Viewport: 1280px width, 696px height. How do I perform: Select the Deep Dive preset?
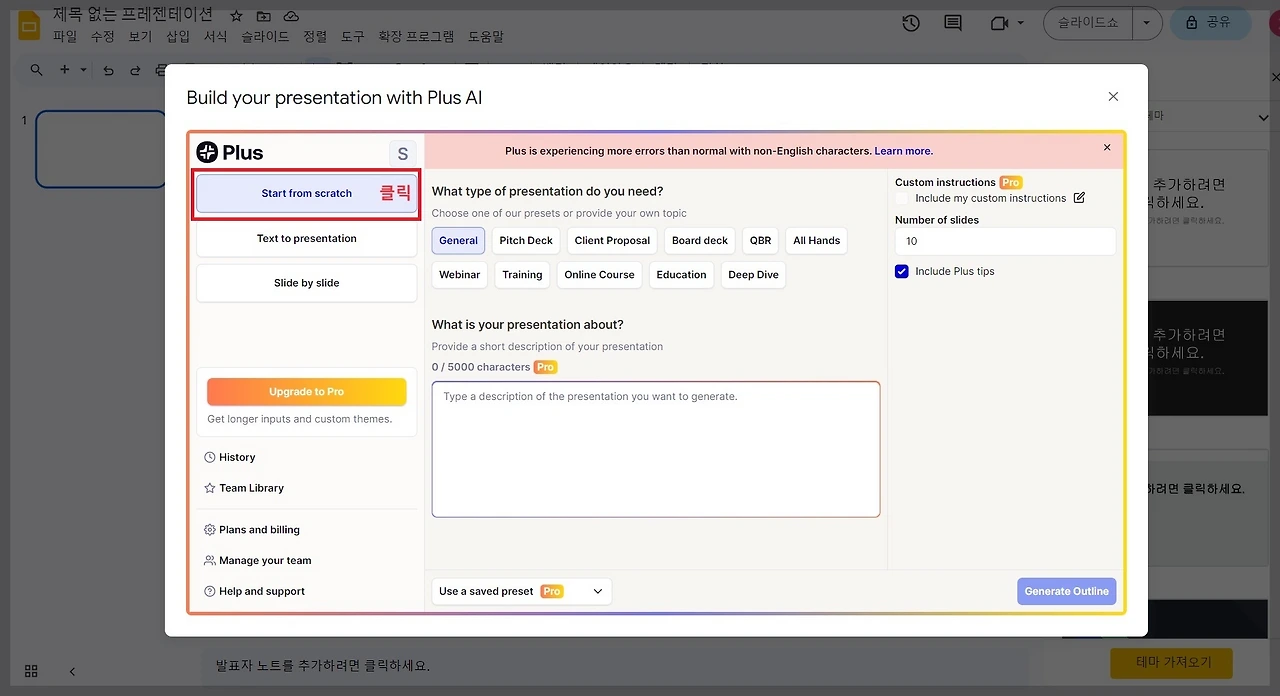753,275
